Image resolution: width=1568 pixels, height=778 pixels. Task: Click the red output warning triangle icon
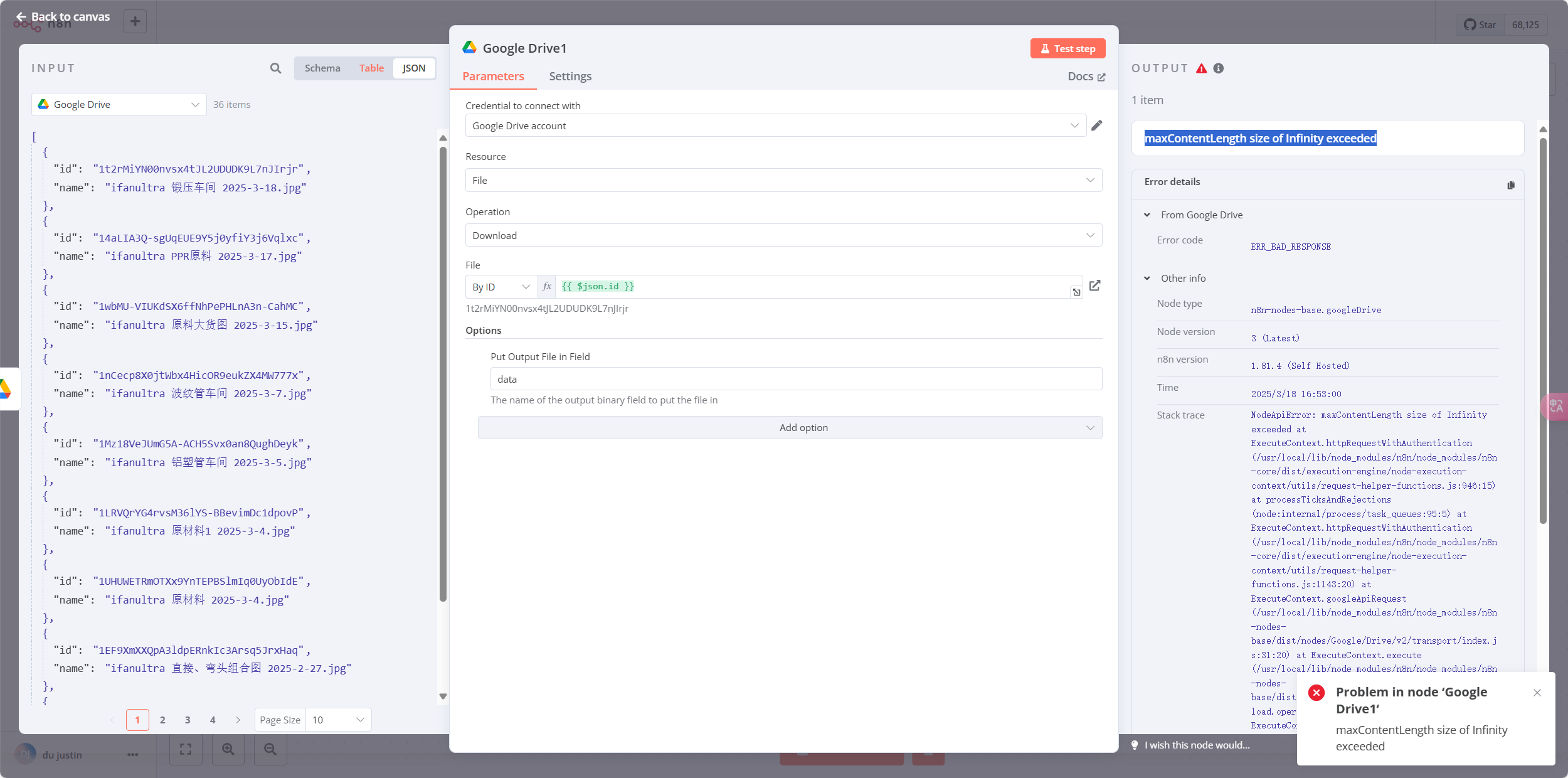tap(1201, 68)
